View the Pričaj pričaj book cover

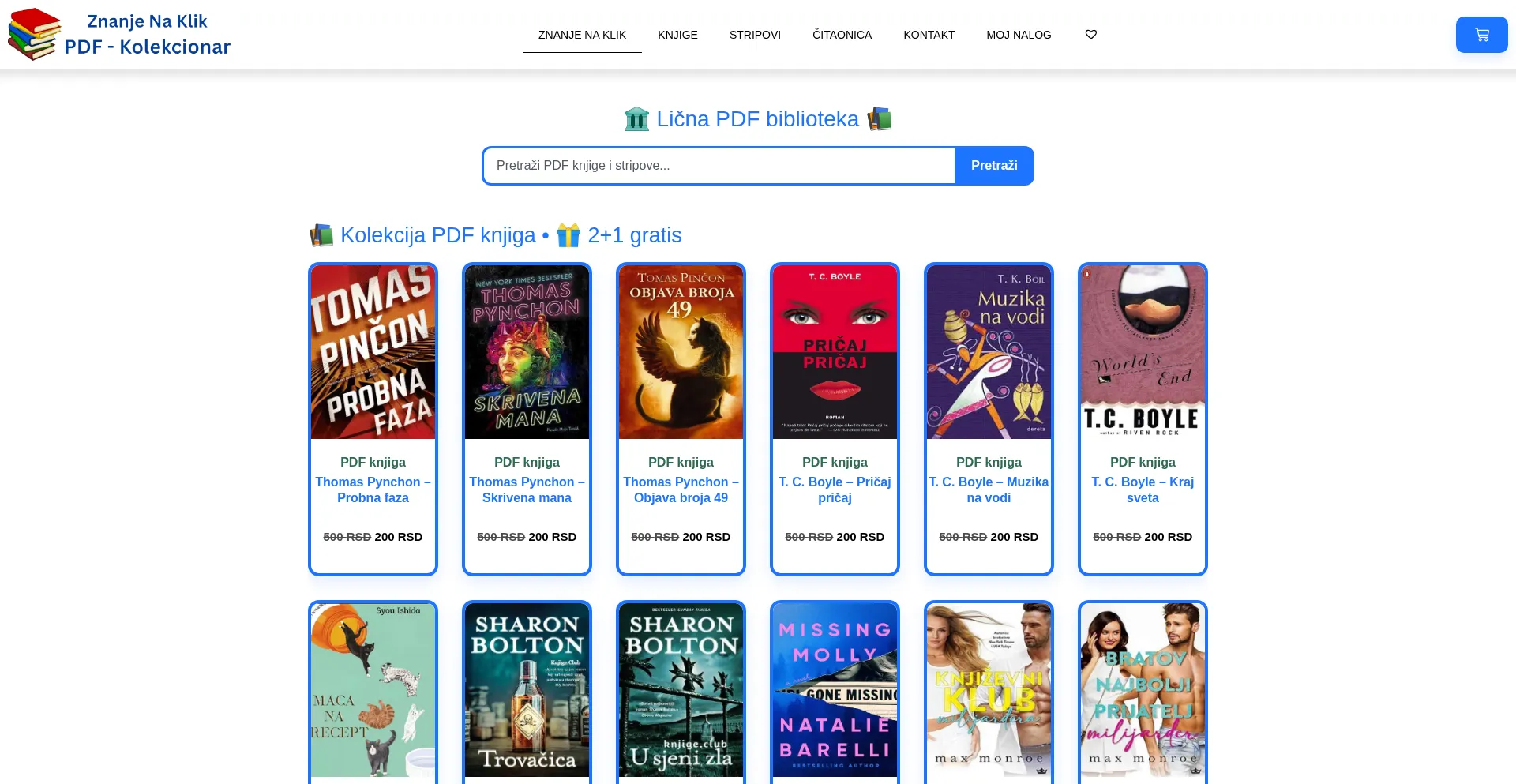(x=835, y=352)
